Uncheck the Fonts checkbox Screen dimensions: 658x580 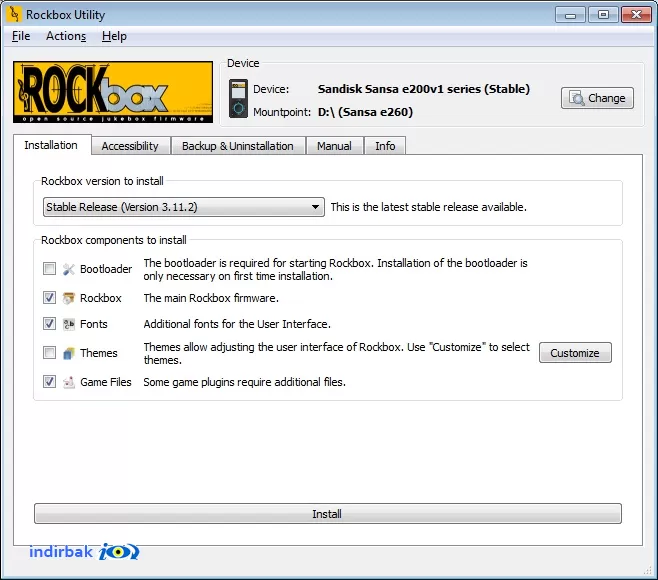click(x=50, y=324)
